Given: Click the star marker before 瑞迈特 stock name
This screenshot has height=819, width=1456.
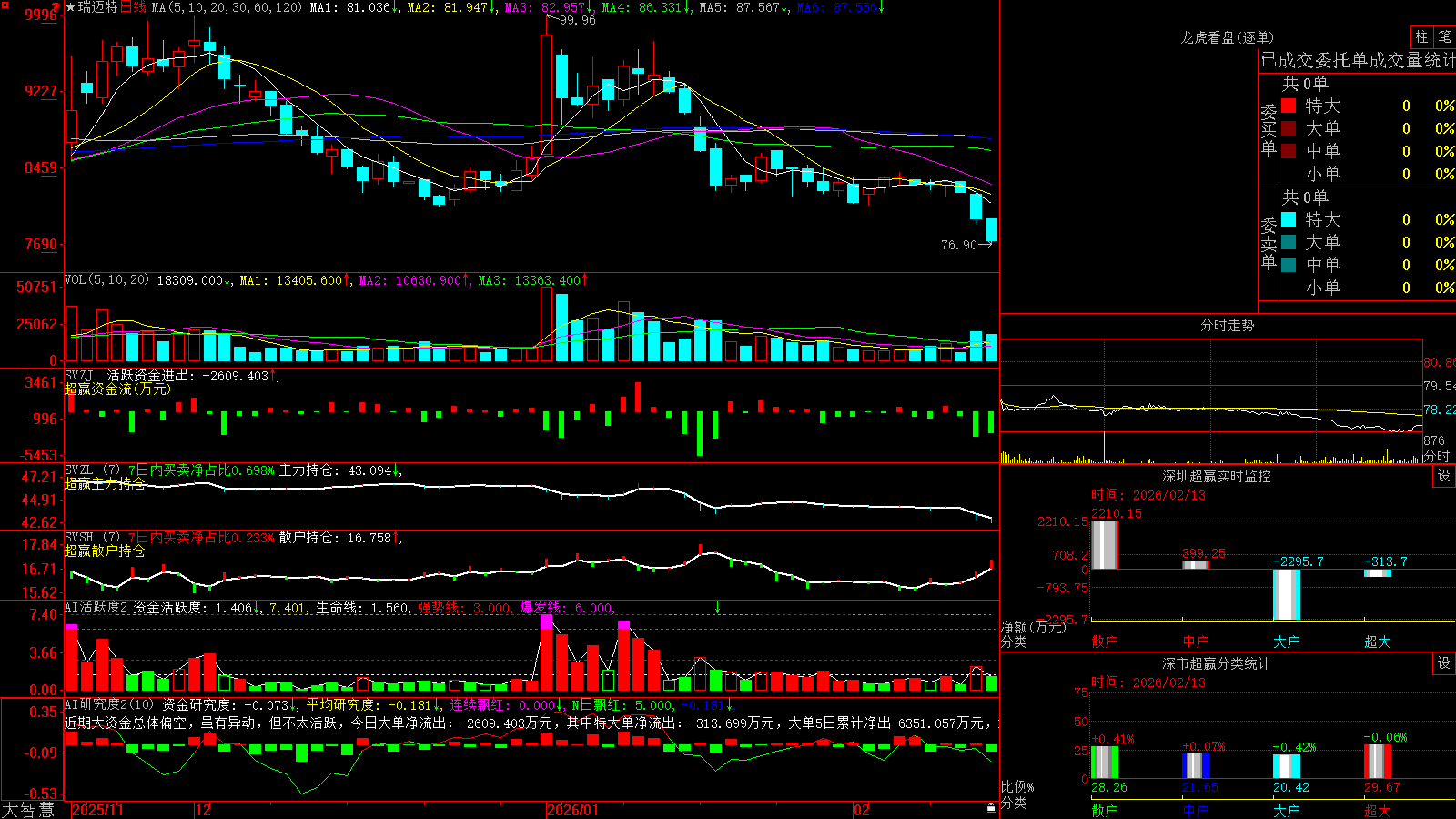Looking at the screenshot, I should [x=71, y=7].
